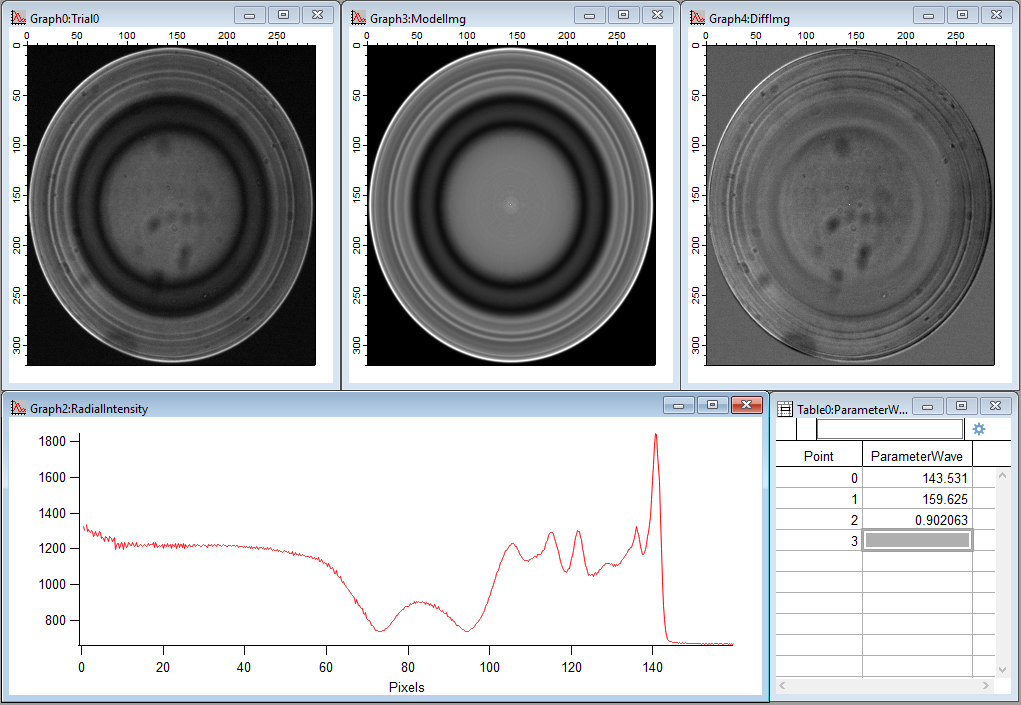Click the Graph0:Trial0 title bar graph icon
The width and height of the screenshot is (1021, 705).
19,14
